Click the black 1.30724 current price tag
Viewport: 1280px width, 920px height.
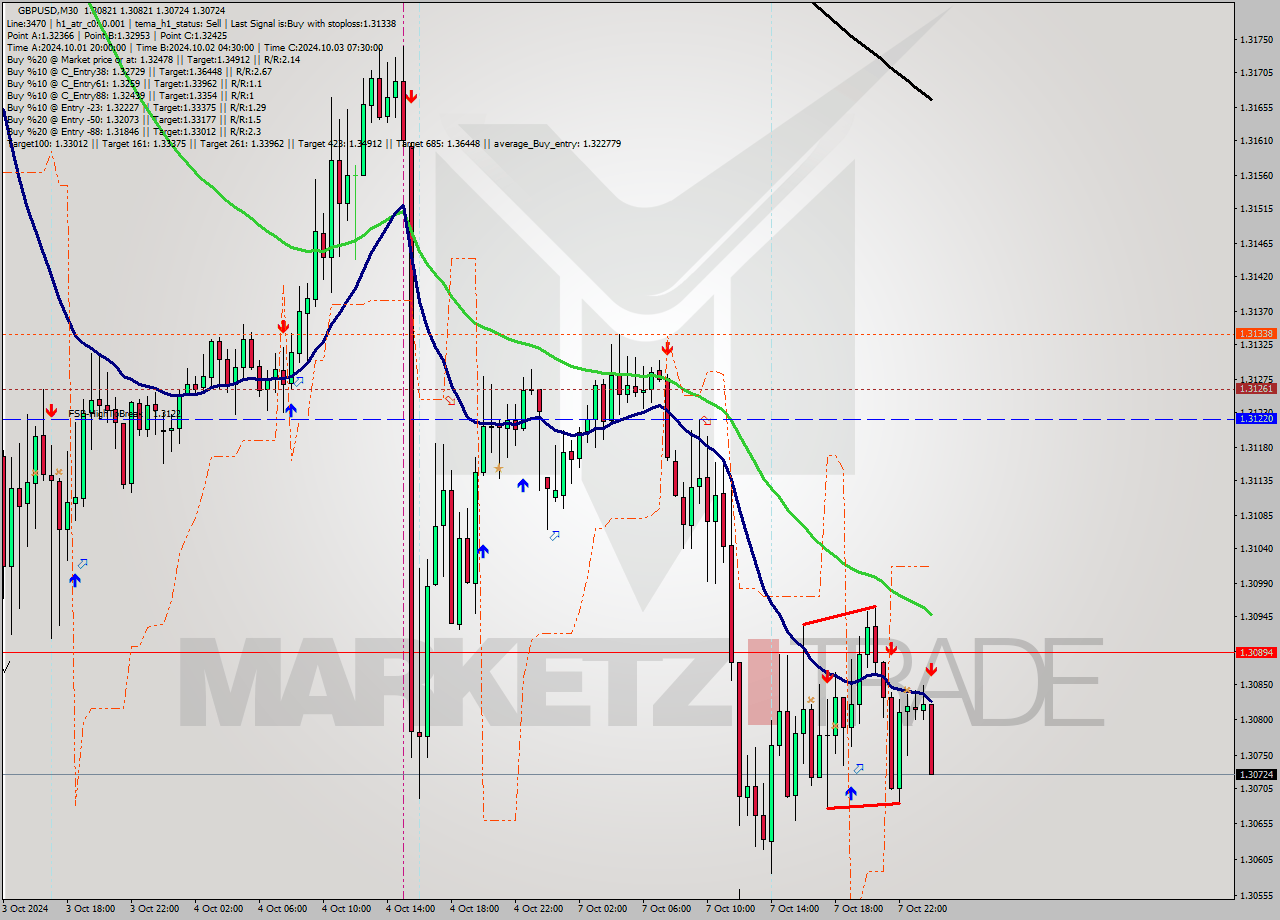(1256, 774)
